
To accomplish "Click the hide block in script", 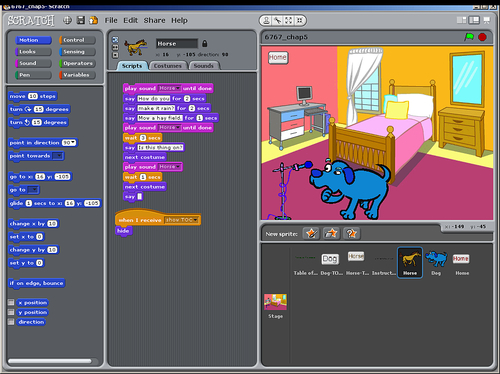I will click(x=124, y=231).
